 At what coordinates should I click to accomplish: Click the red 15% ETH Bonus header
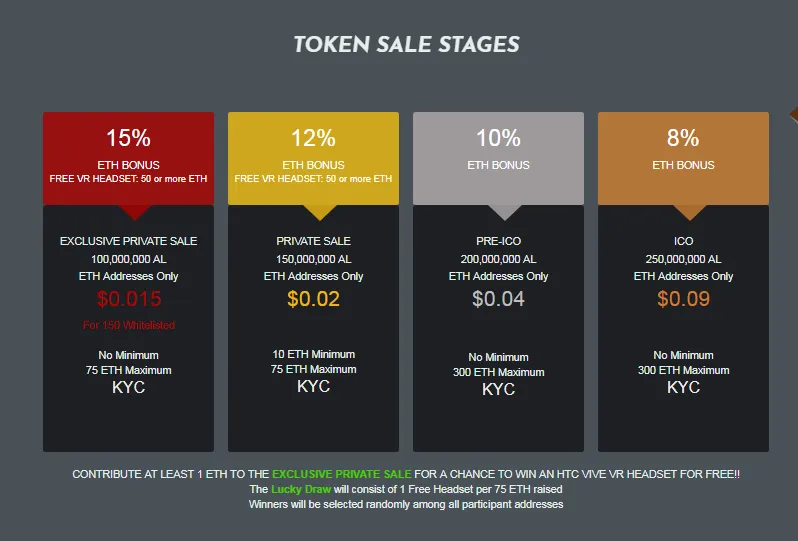click(128, 158)
